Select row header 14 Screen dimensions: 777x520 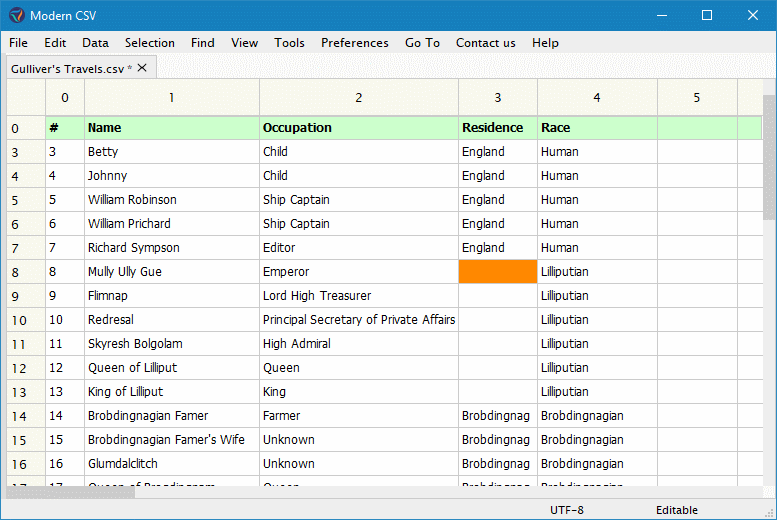click(26, 416)
